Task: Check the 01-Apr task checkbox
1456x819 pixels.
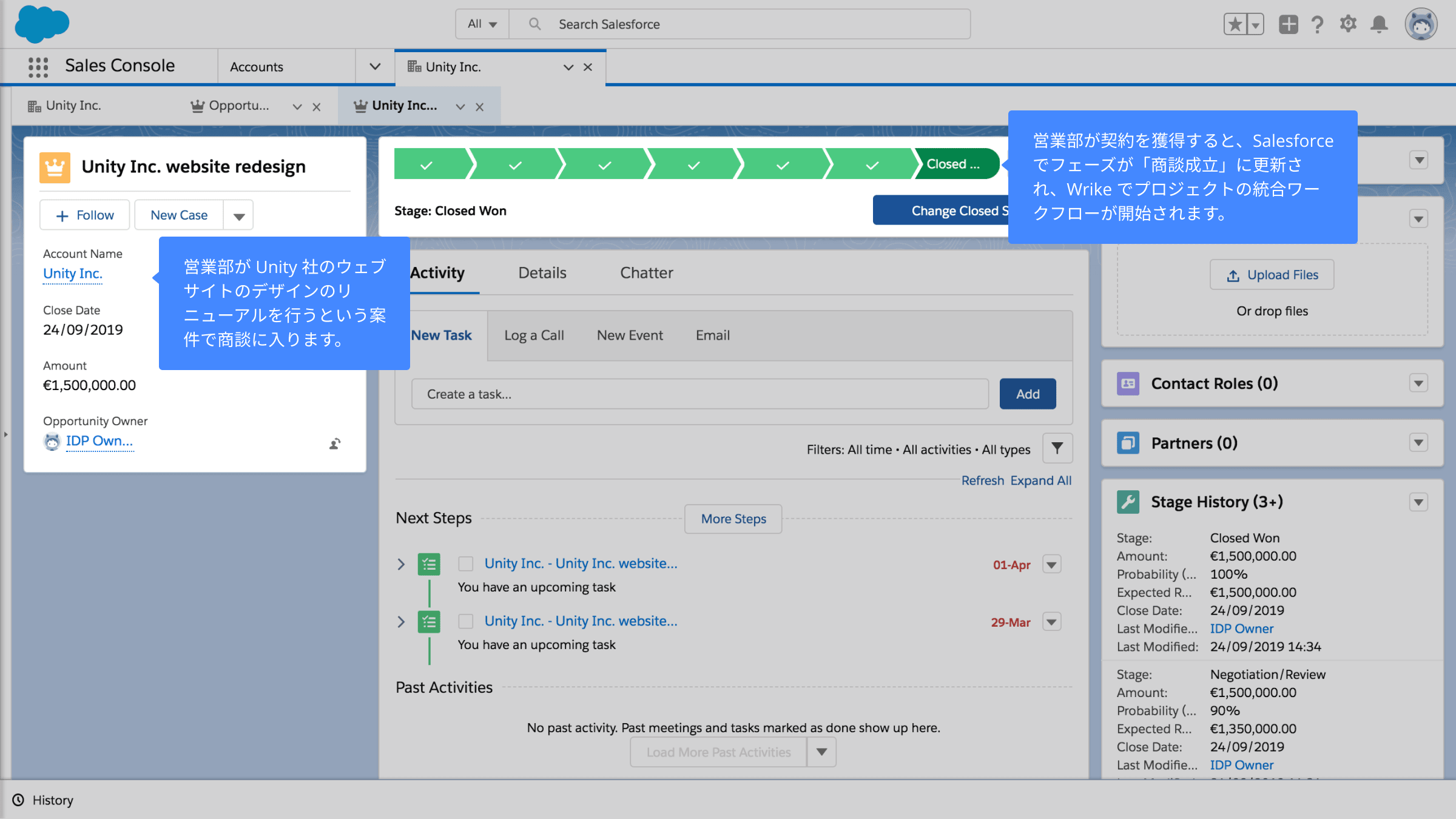Action: point(466,564)
